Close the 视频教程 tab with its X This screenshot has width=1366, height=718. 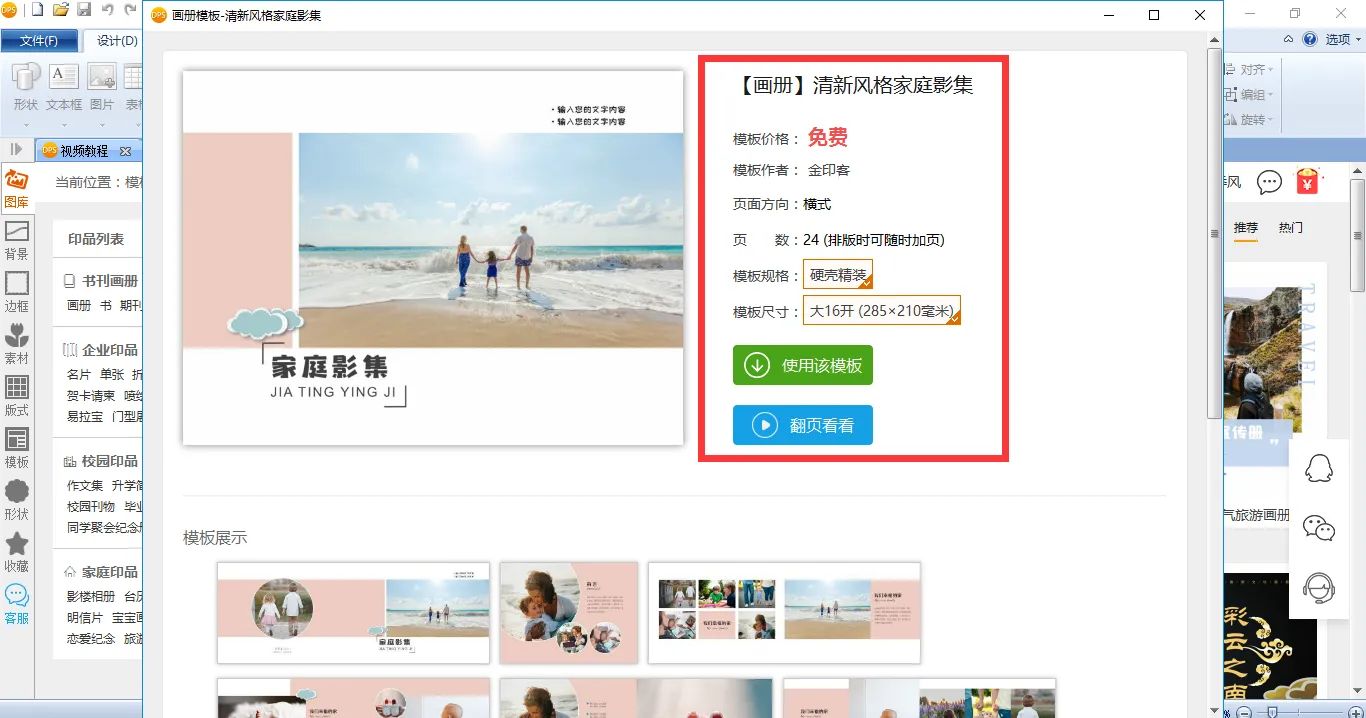pos(125,151)
